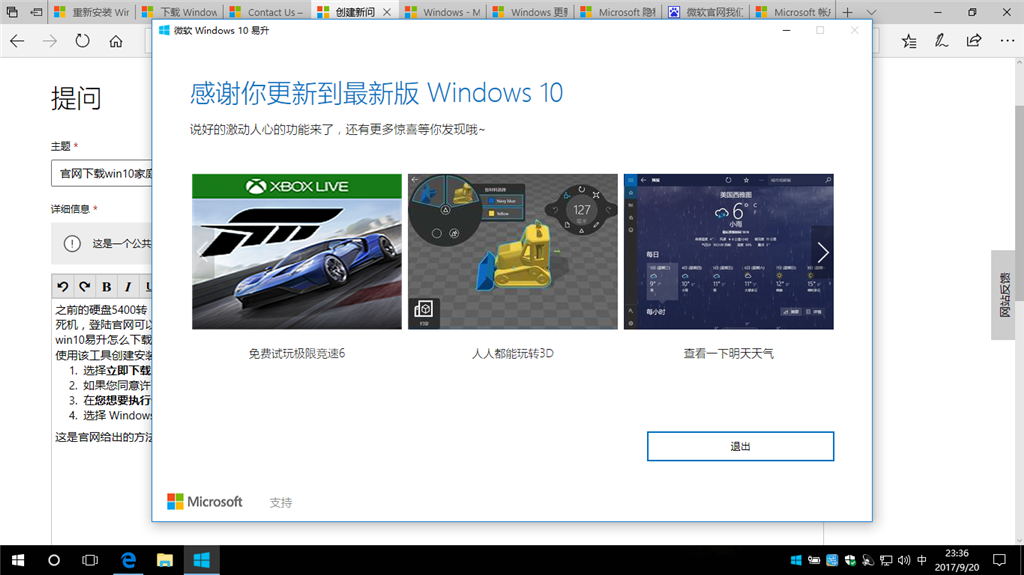Minimize the Windows 10 易升 dialog
Image resolution: width=1024 pixels, height=575 pixels.
tap(786, 30)
